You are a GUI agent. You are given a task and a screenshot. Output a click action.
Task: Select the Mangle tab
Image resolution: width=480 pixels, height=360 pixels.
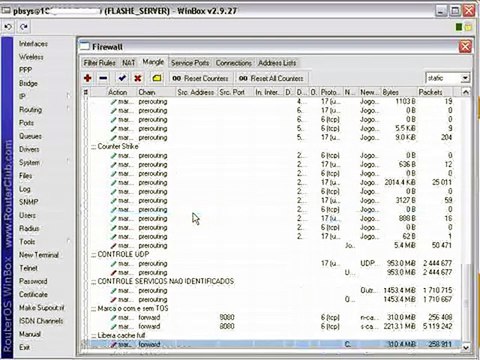pos(153,62)
